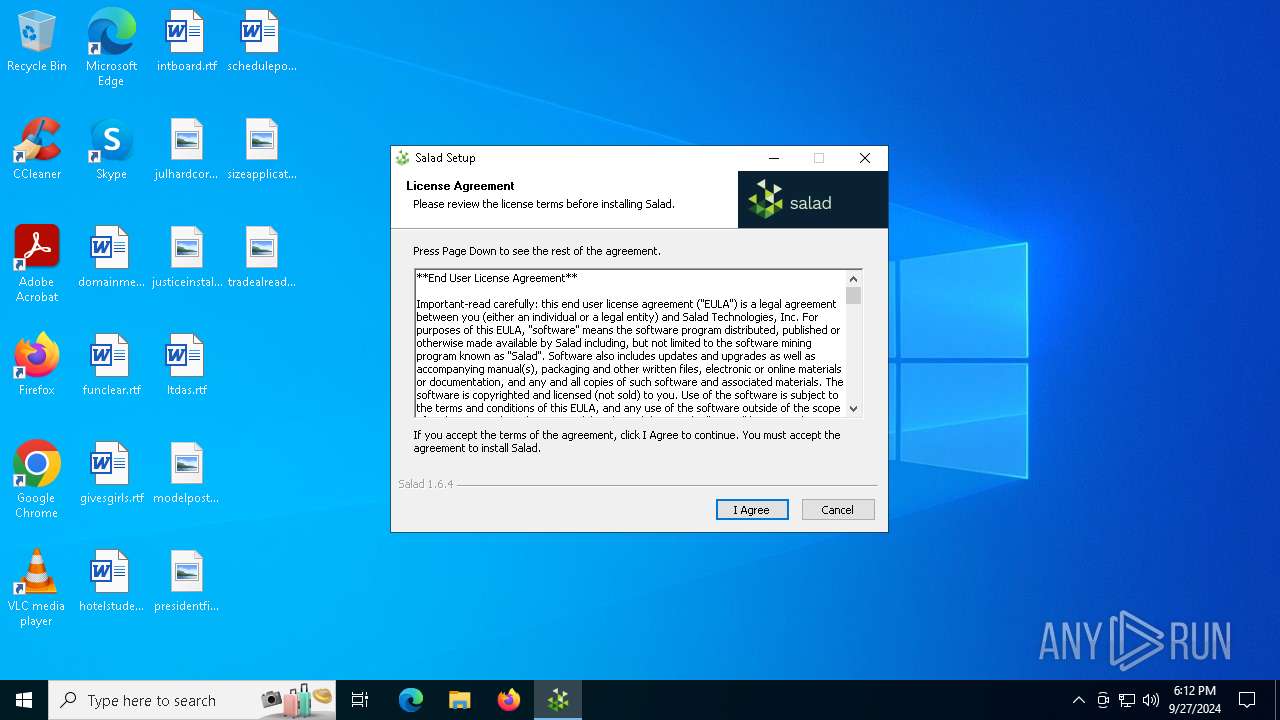Select the sizeapplicat... image file

tap(262, 150)
